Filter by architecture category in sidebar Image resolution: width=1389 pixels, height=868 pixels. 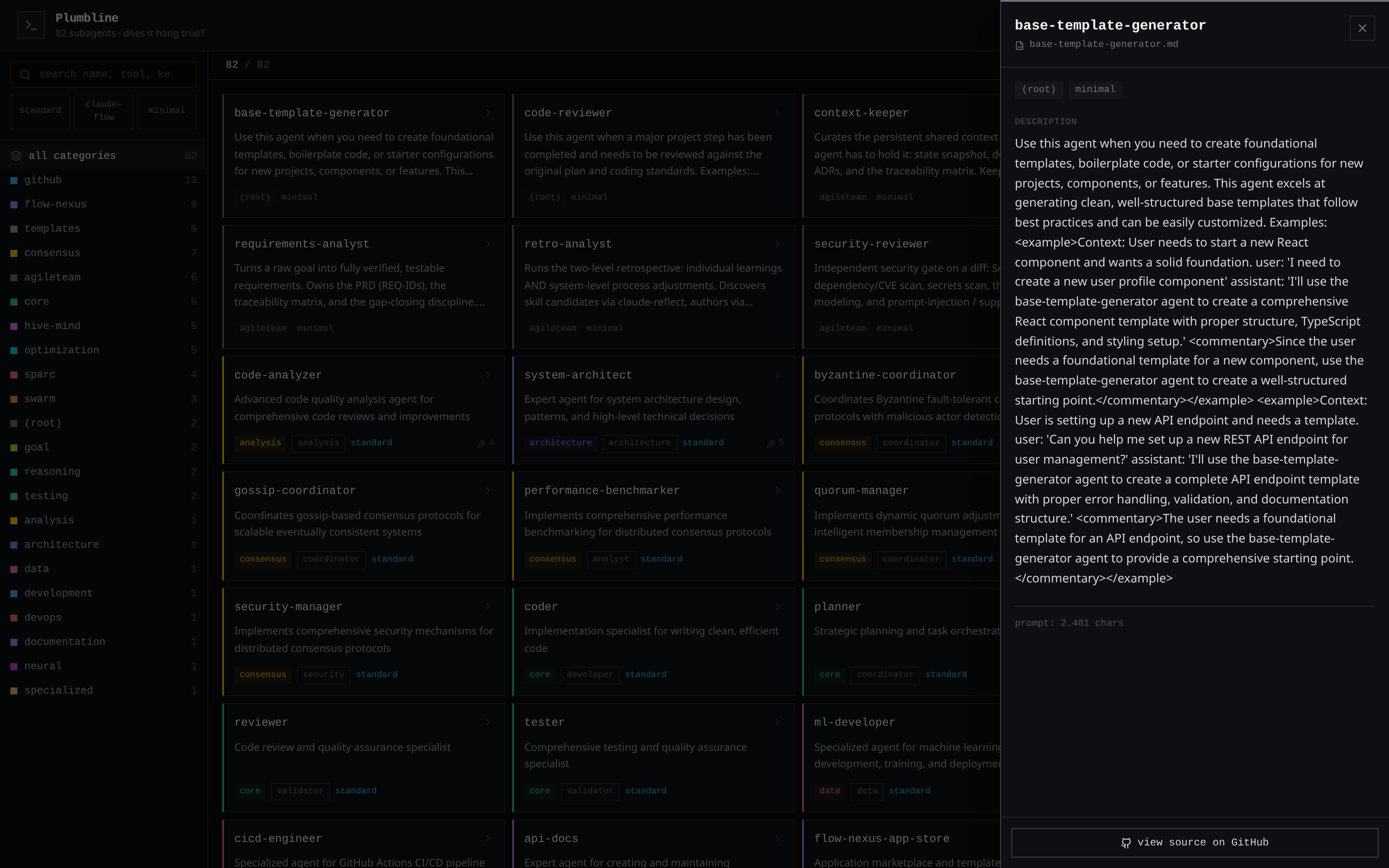click(x=104, y=545)
